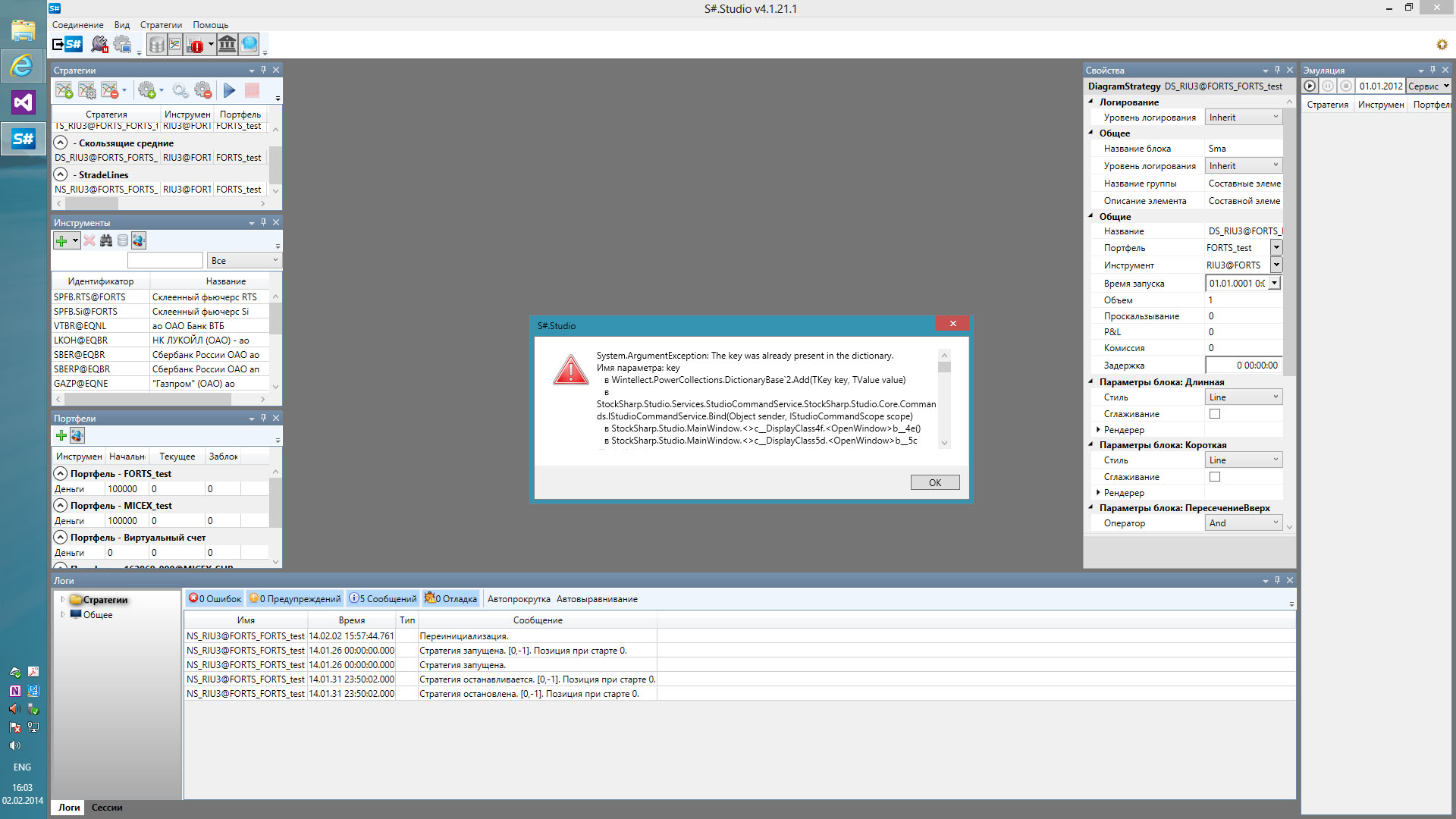Click the remove strategy chart icon with red minus
Viewport: 1456px width, 819px height.
[110, 91]
